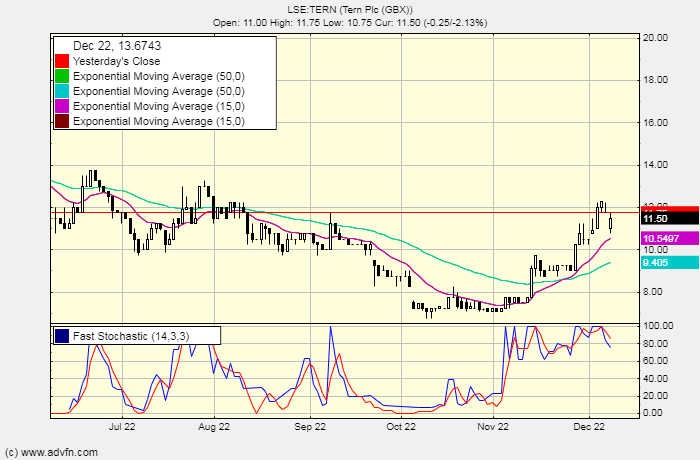Click the 80.00 stochastic axis label
The image size is (700, 460).
pyautogui.click(x=655, y=343)
